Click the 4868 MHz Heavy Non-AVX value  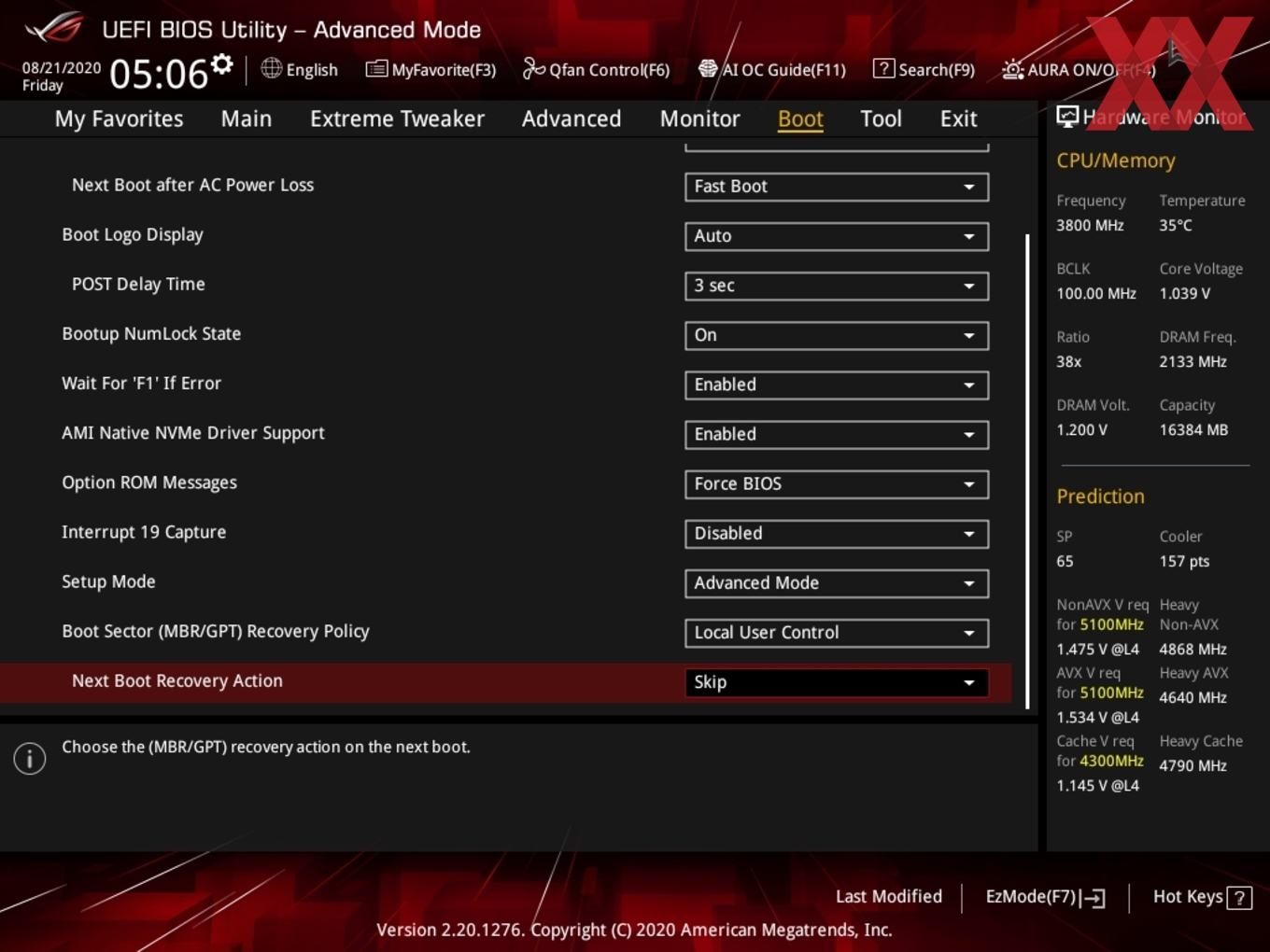click(x=1192, y=649)
